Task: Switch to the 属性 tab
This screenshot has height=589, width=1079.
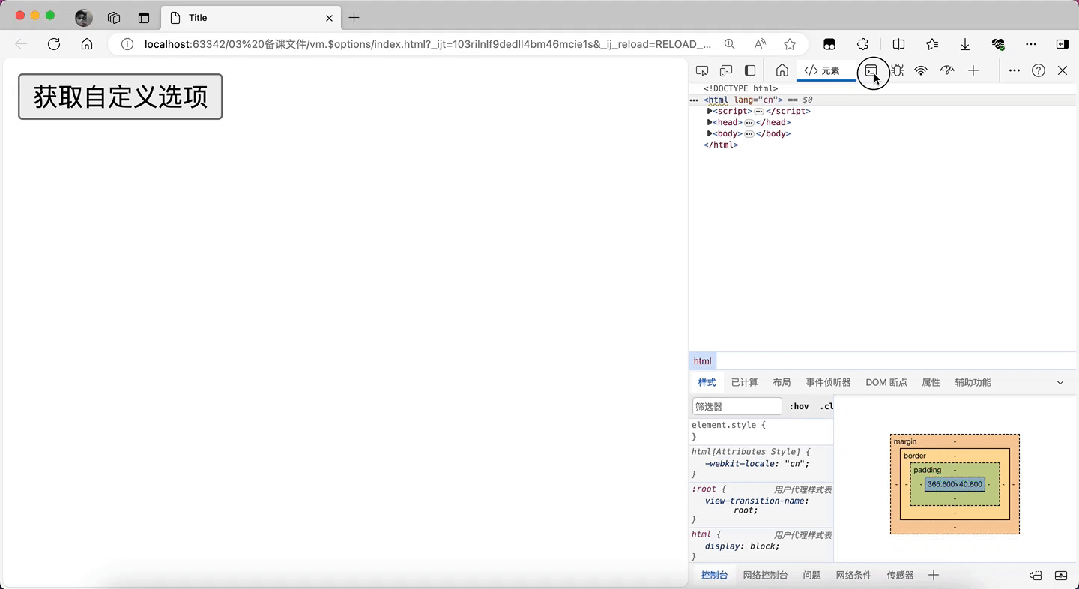Action: (930, 383)
